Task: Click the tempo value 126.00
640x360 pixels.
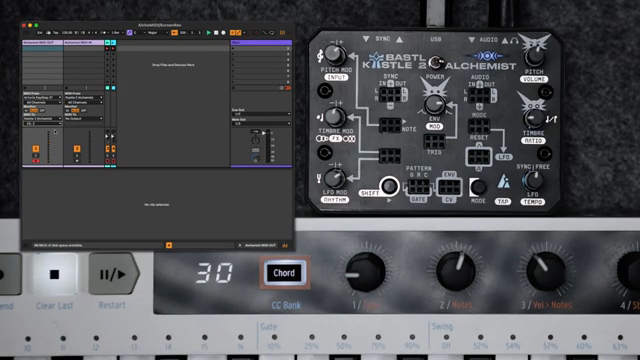Action: (x=67, y=33)
